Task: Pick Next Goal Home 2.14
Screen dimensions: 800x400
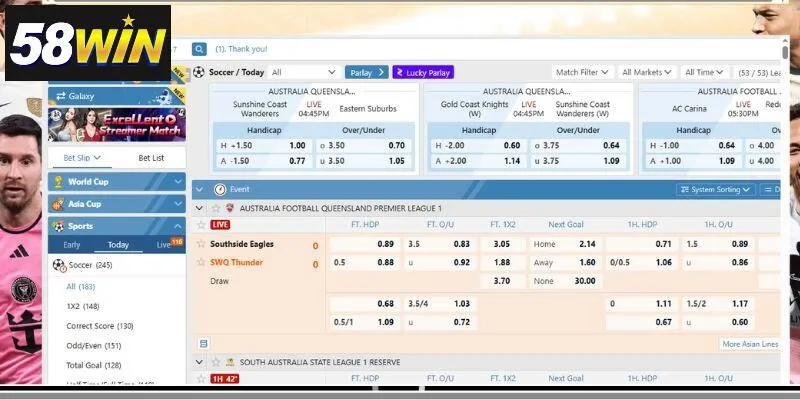Action: (565, 244)
